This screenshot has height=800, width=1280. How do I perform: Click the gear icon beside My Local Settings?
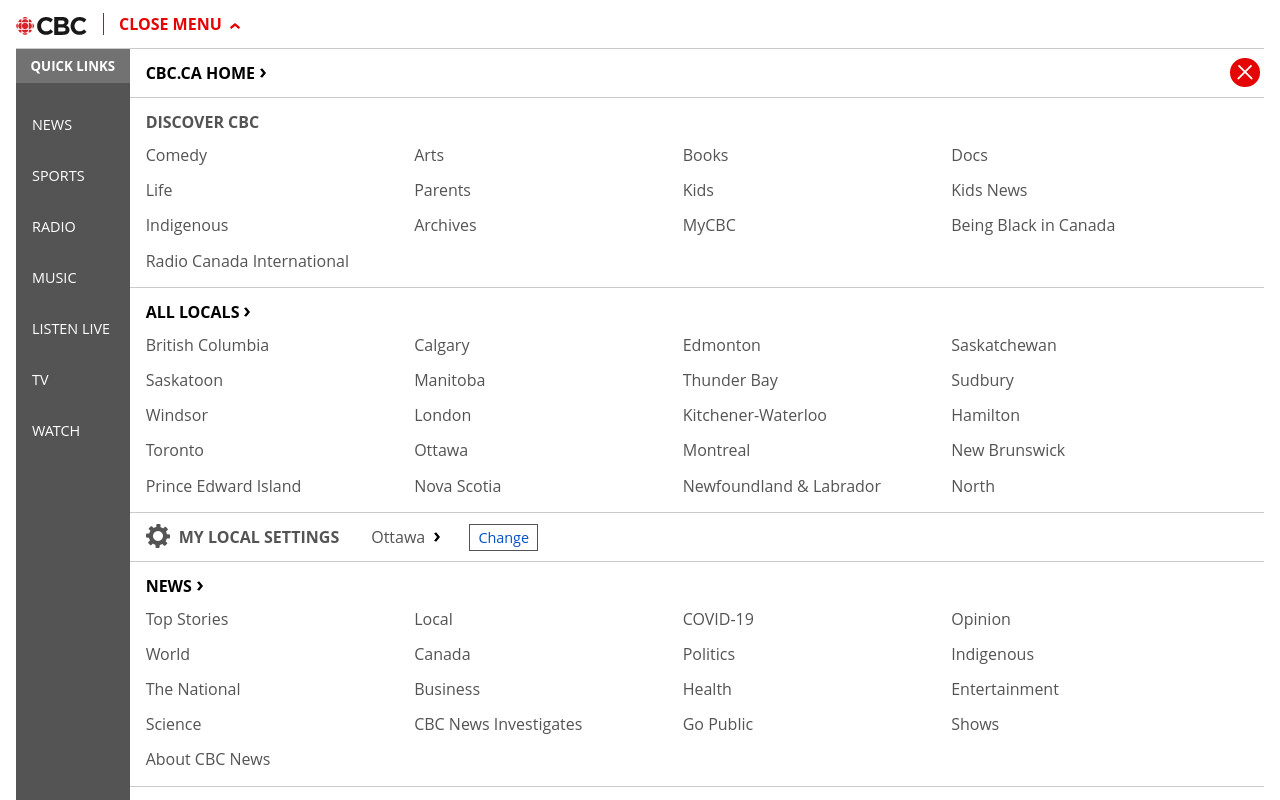coord(158,537)
